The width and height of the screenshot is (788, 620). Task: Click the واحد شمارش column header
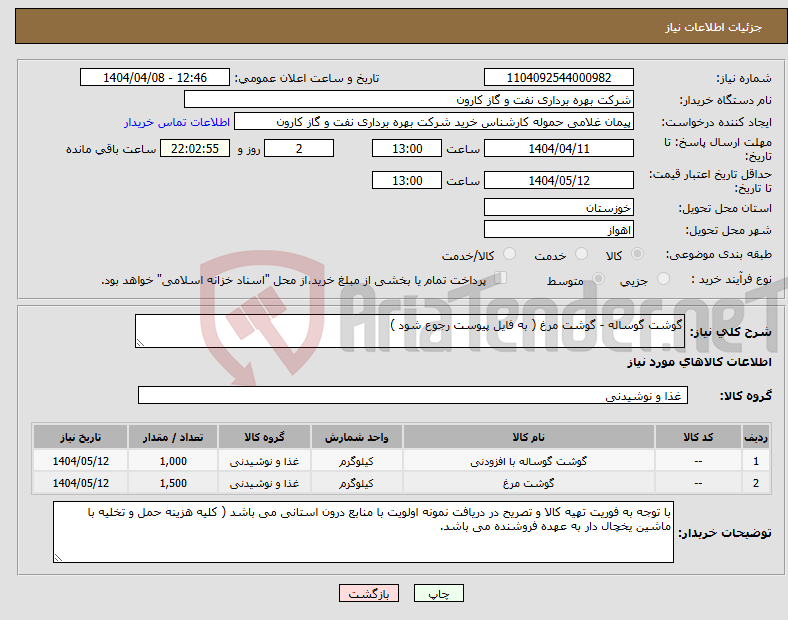[x=356, y=437]
